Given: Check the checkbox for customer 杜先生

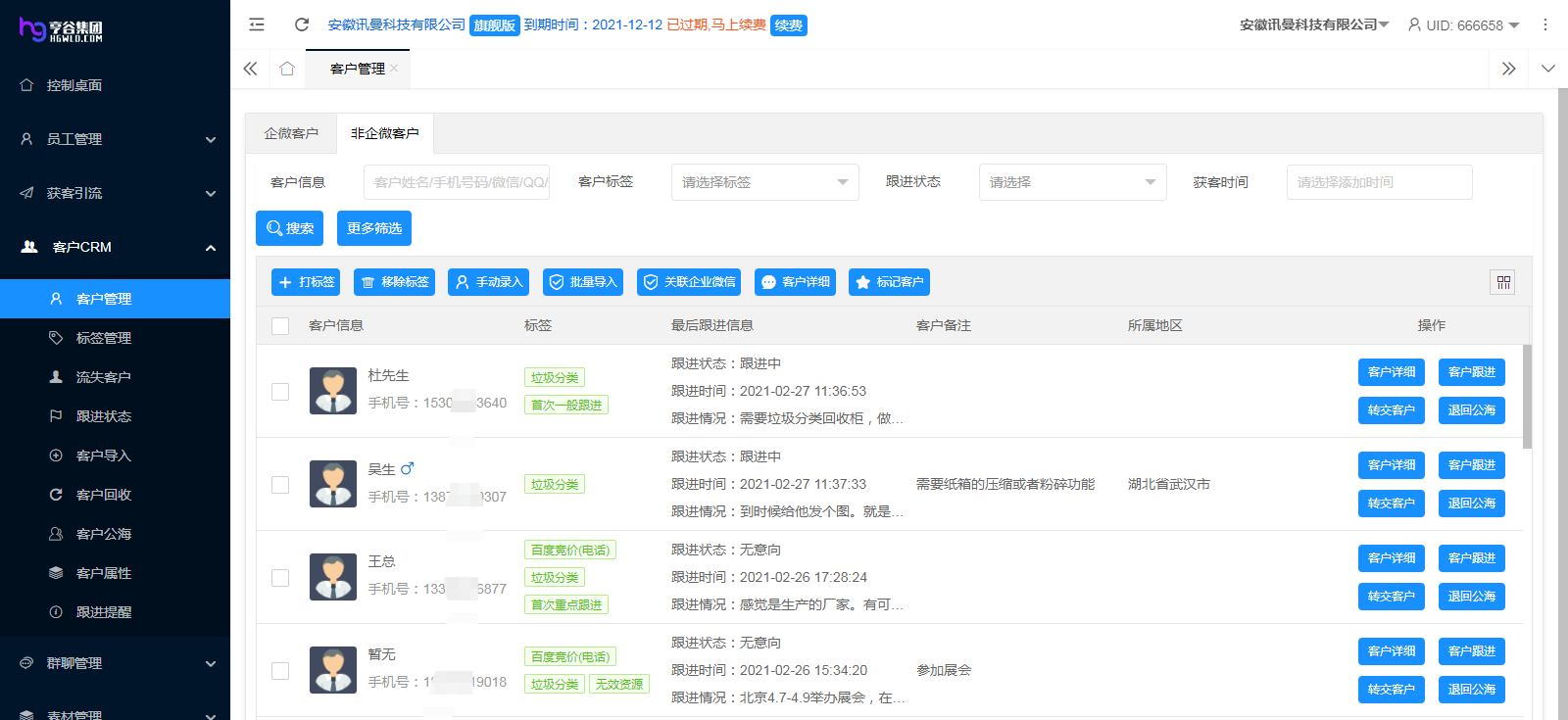Looking at the screenshot, I should (x=280, y=392).
